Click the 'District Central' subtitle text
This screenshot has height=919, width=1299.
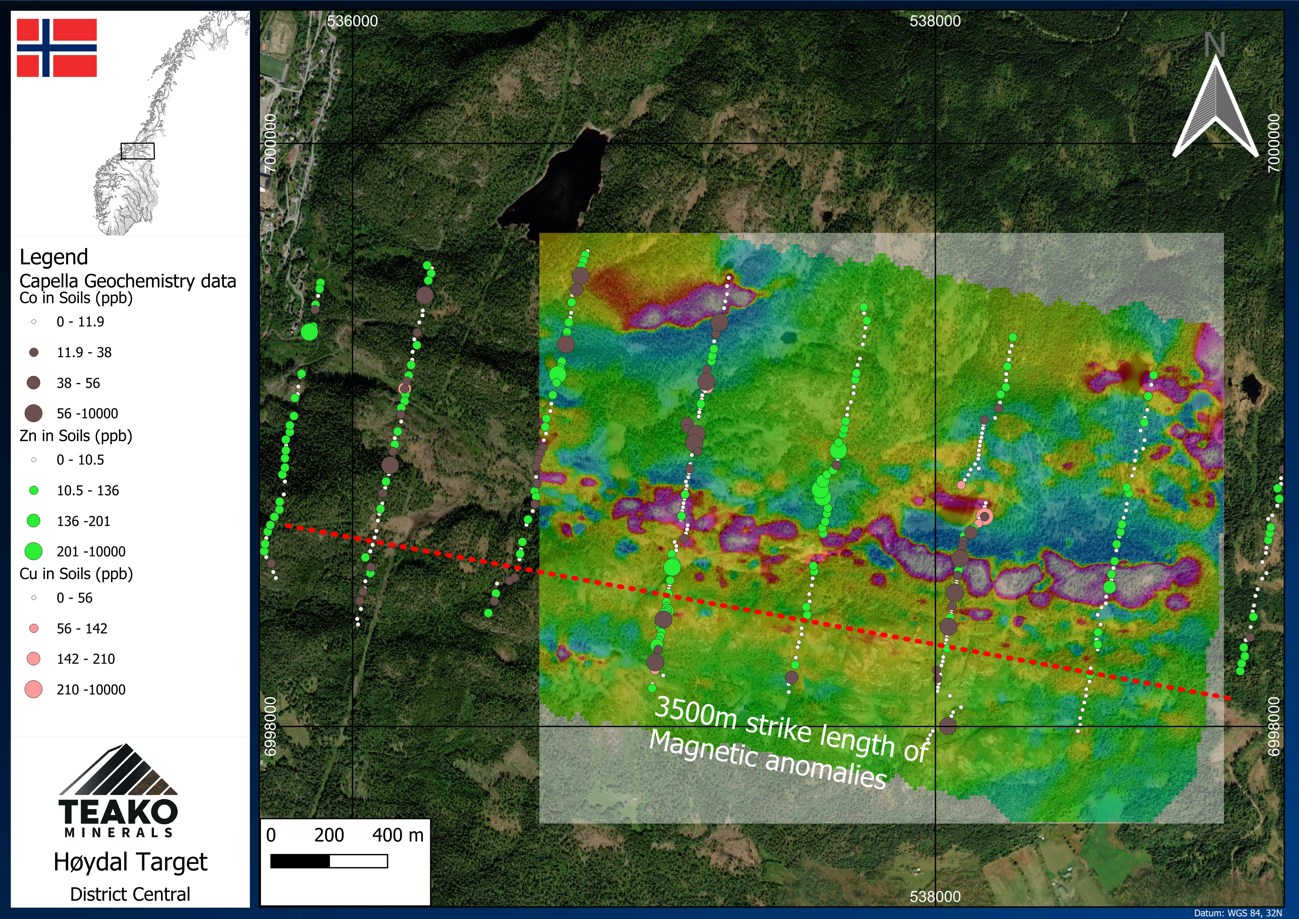coord(130,894)
